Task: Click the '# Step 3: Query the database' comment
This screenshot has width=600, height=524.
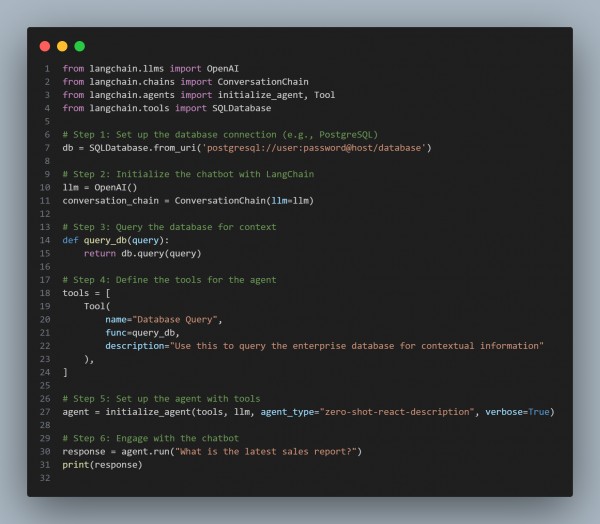Action: coord(169,227)
